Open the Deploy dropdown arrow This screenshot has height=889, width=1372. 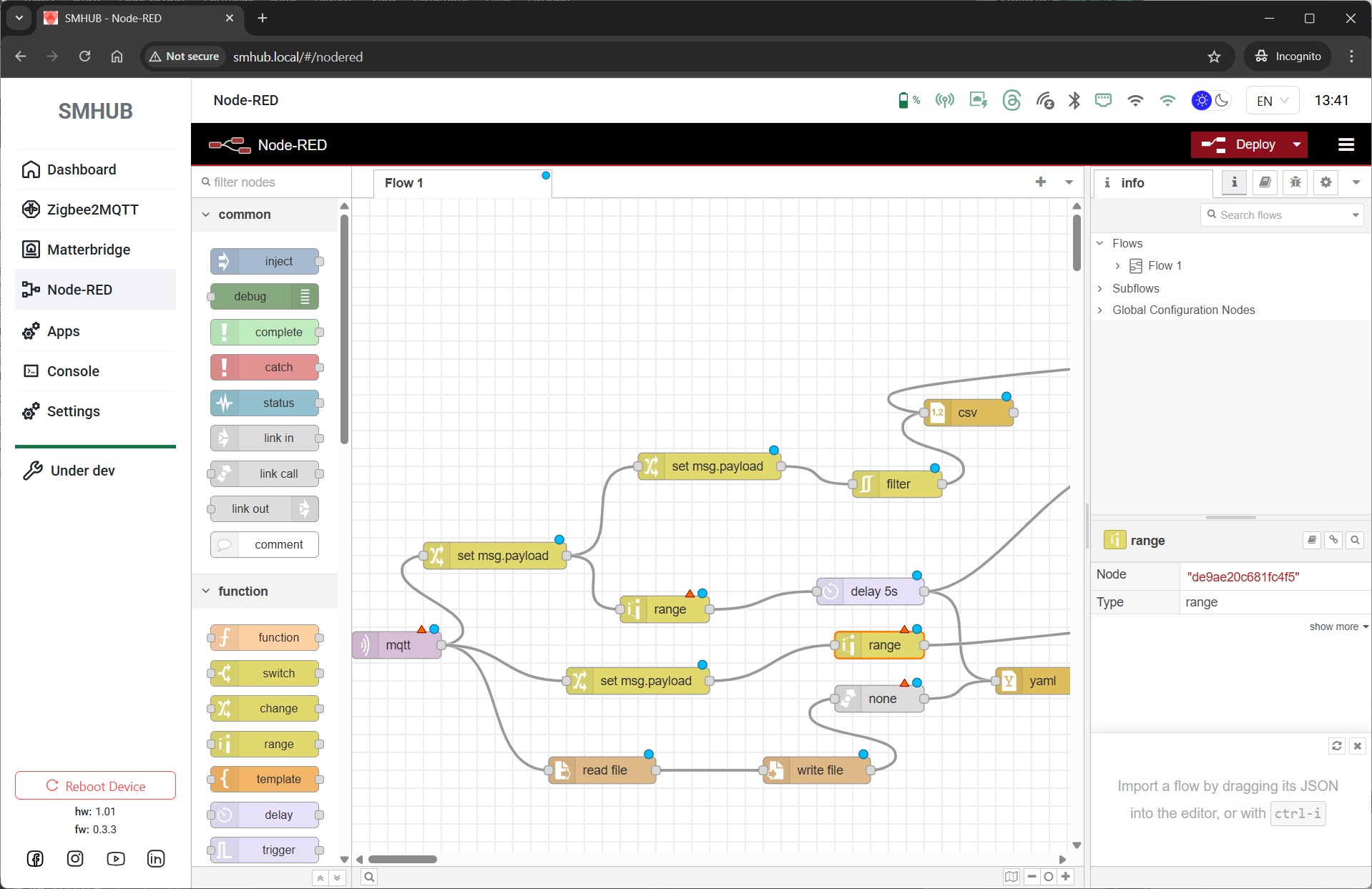click(x=1296, y=145)
